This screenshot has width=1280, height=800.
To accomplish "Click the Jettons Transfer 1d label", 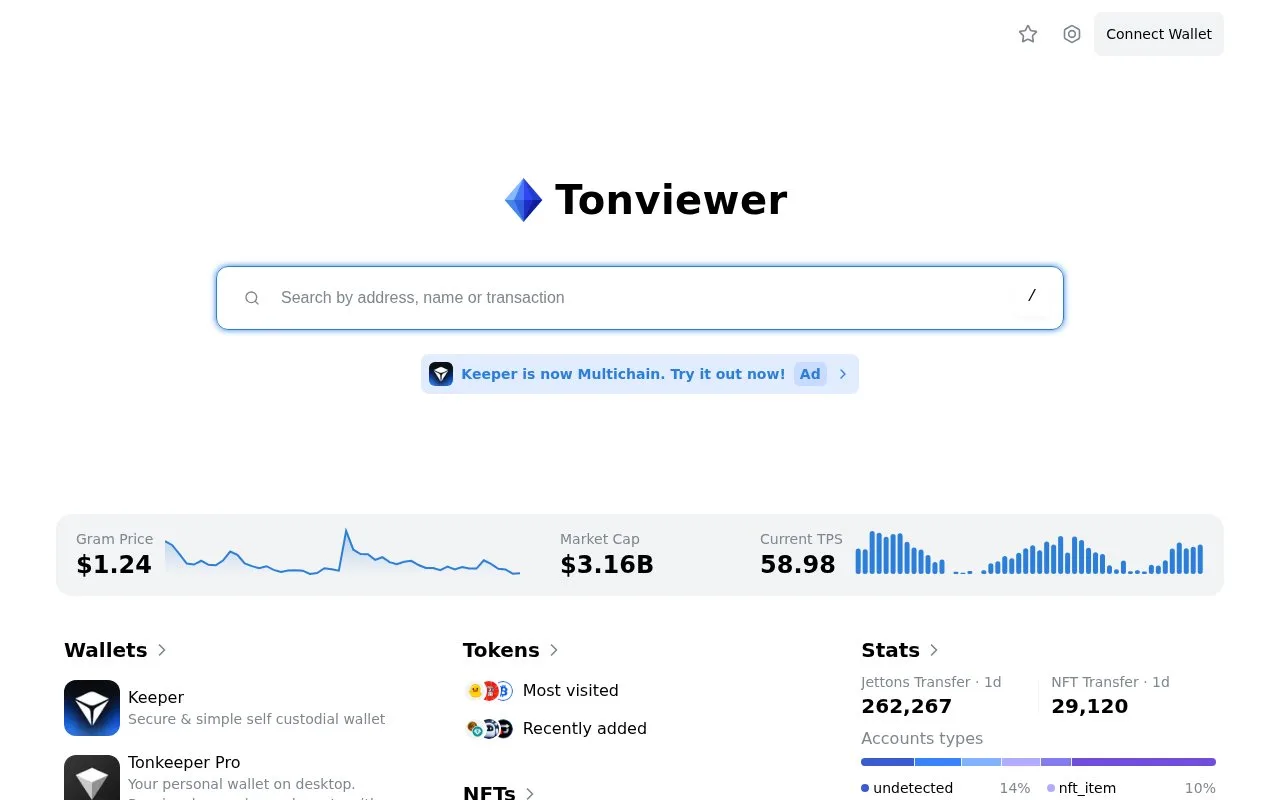I will point(931,682).
